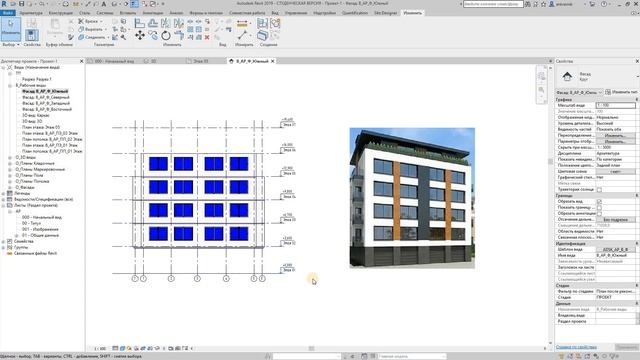Click the Paste (Вставить) clipboard icon
640x360 pixels.
55,27
